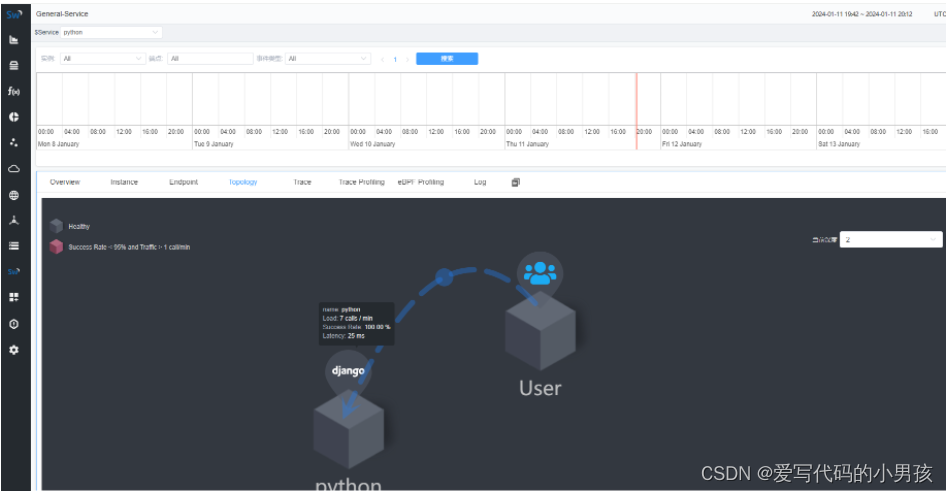Open the cloud icon in the sidebar
949x493 pixels.
14,169
